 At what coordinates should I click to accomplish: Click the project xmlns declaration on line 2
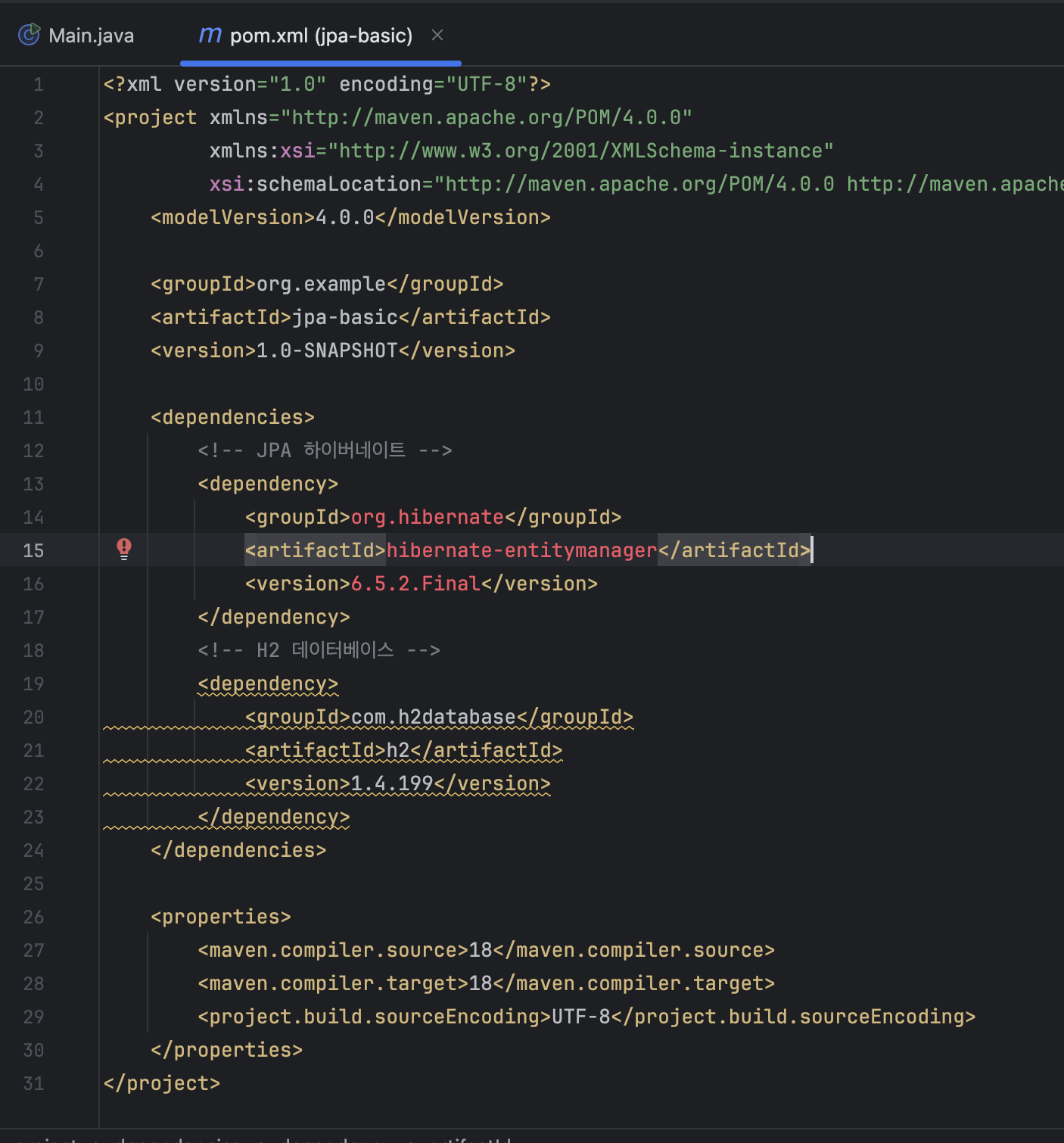coord(398,117)
